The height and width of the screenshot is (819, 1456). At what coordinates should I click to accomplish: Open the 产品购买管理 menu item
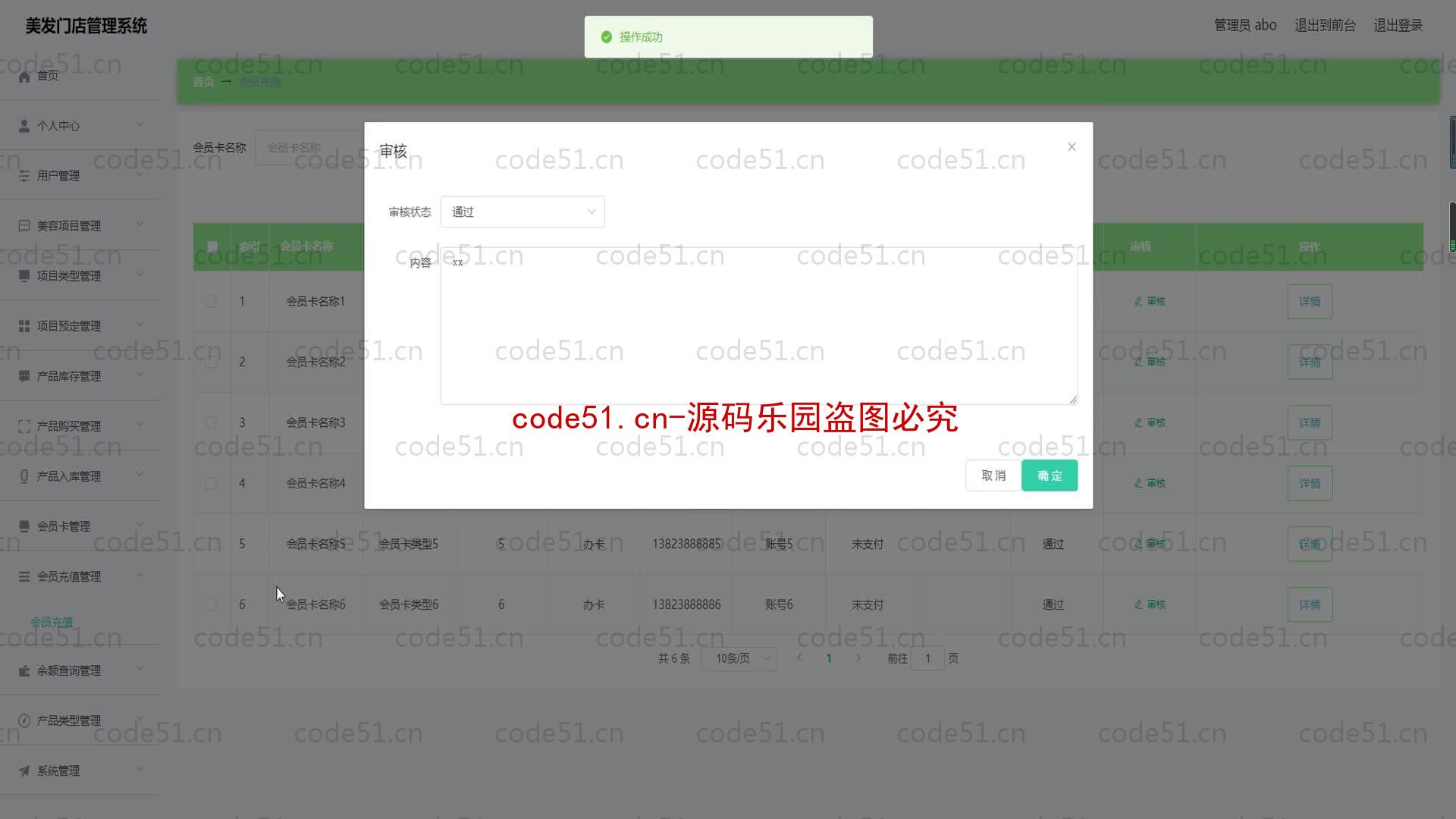tap(80, 426)
